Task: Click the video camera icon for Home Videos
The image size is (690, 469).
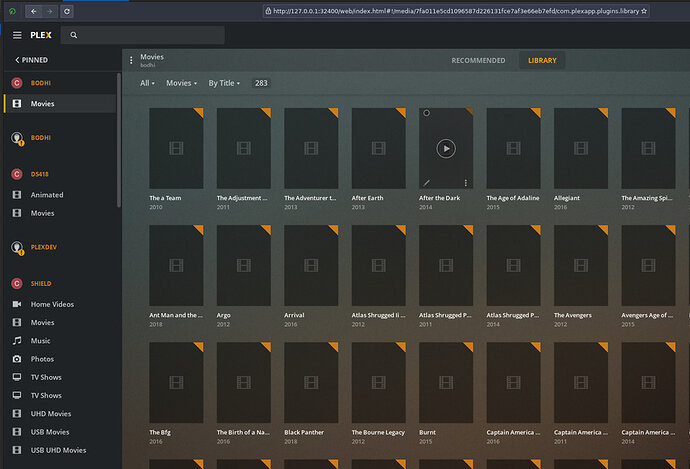Action: point(16,304)
